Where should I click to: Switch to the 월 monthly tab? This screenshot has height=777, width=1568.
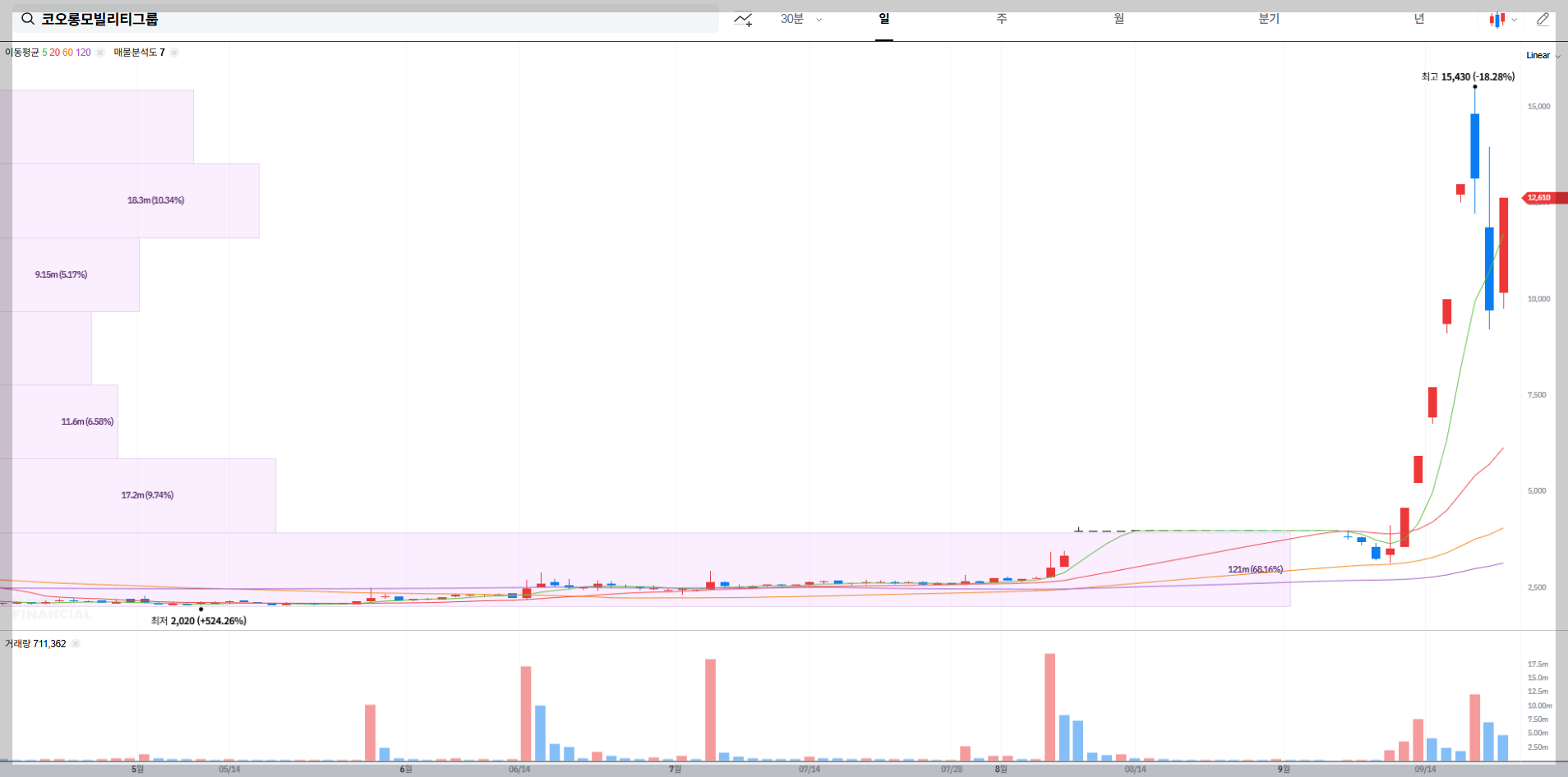1119,19
